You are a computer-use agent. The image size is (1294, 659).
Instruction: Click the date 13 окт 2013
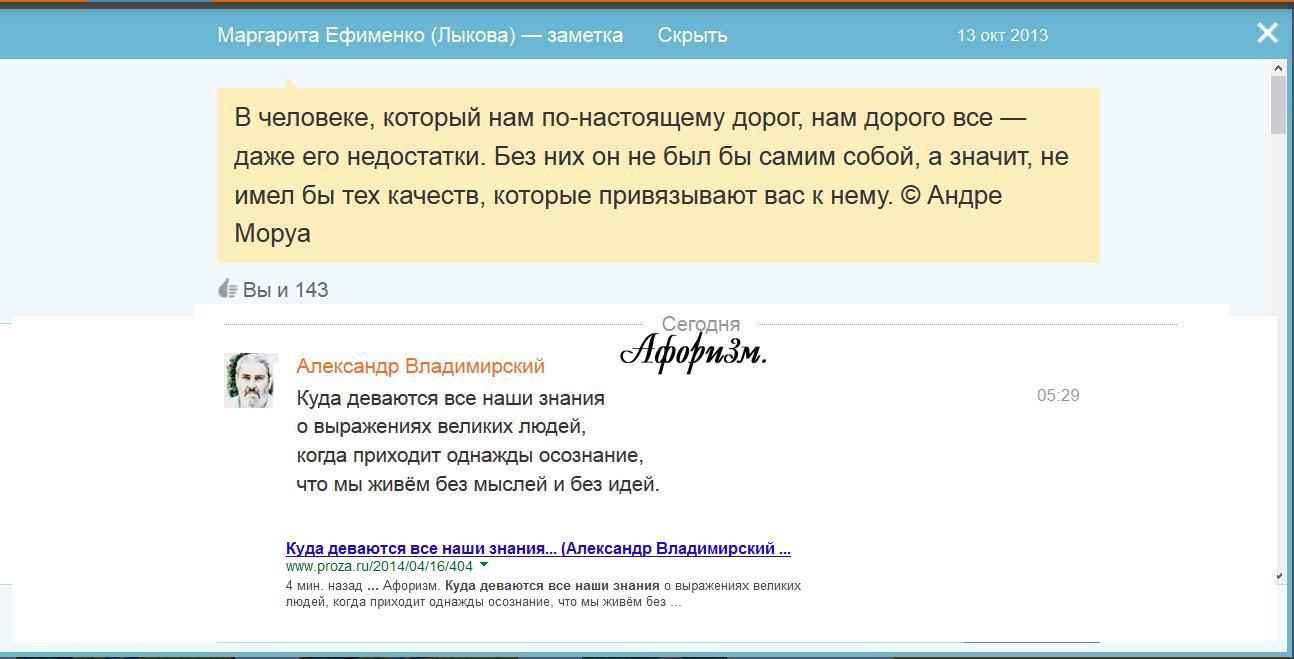pos(1002,35)
